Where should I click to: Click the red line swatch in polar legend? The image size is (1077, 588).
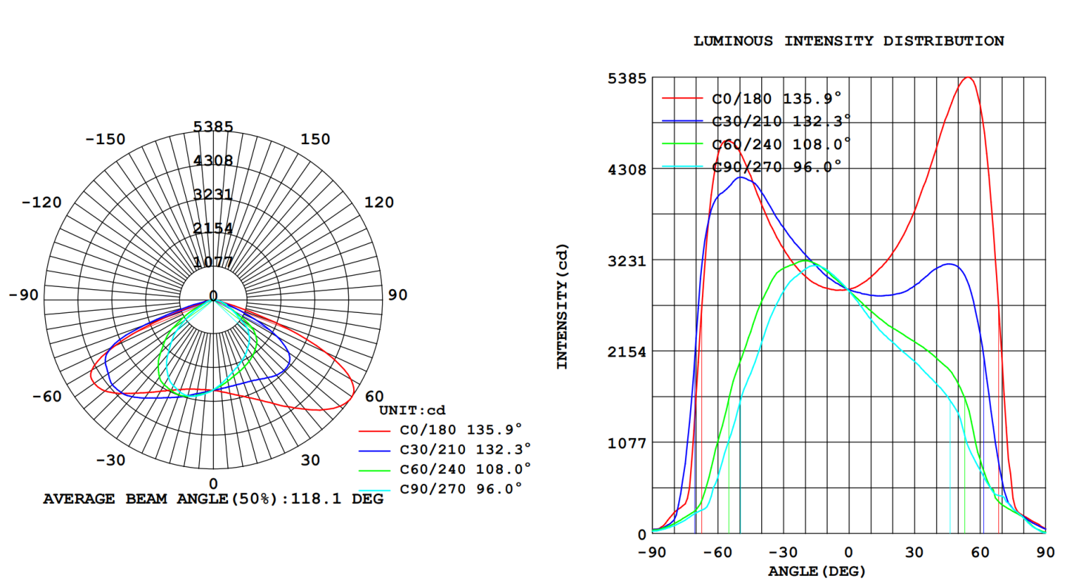click(376, 429)
